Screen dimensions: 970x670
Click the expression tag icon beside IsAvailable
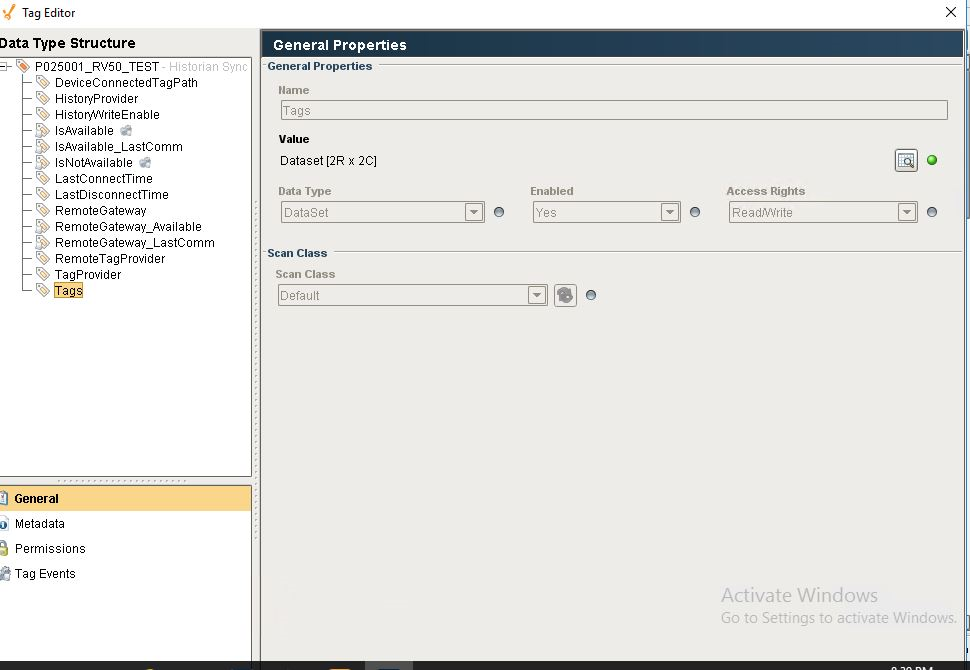pyautogui.click(x=43, y=131)
